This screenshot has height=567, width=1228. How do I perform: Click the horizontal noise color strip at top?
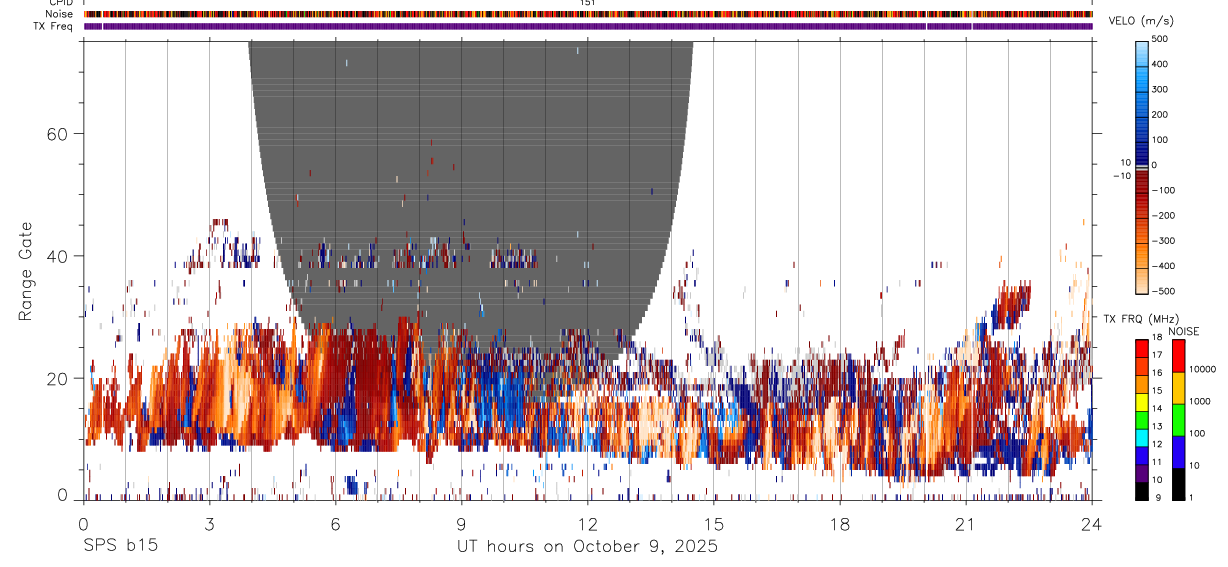588,14
